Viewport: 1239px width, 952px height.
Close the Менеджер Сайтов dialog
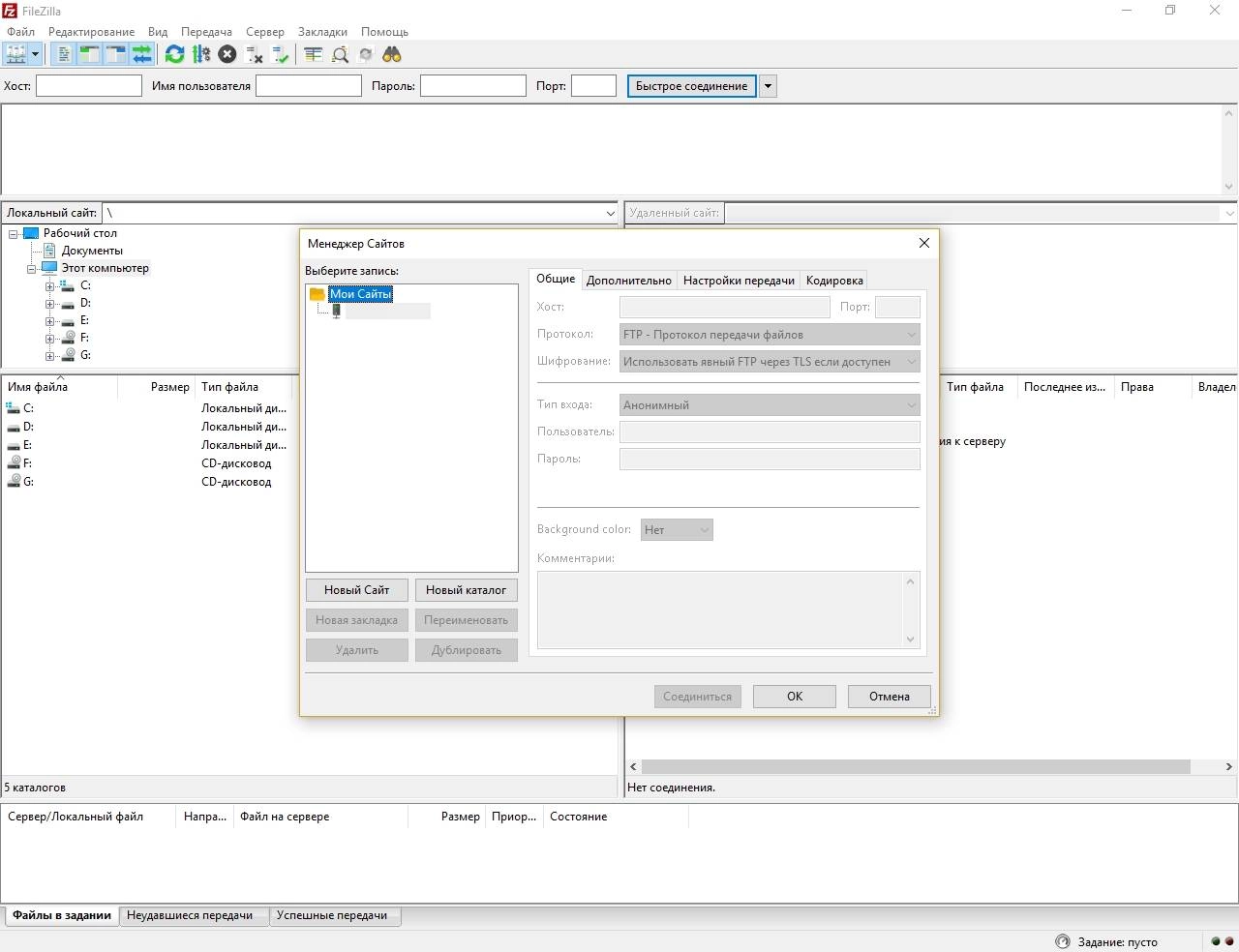click(x=924, y=243)
